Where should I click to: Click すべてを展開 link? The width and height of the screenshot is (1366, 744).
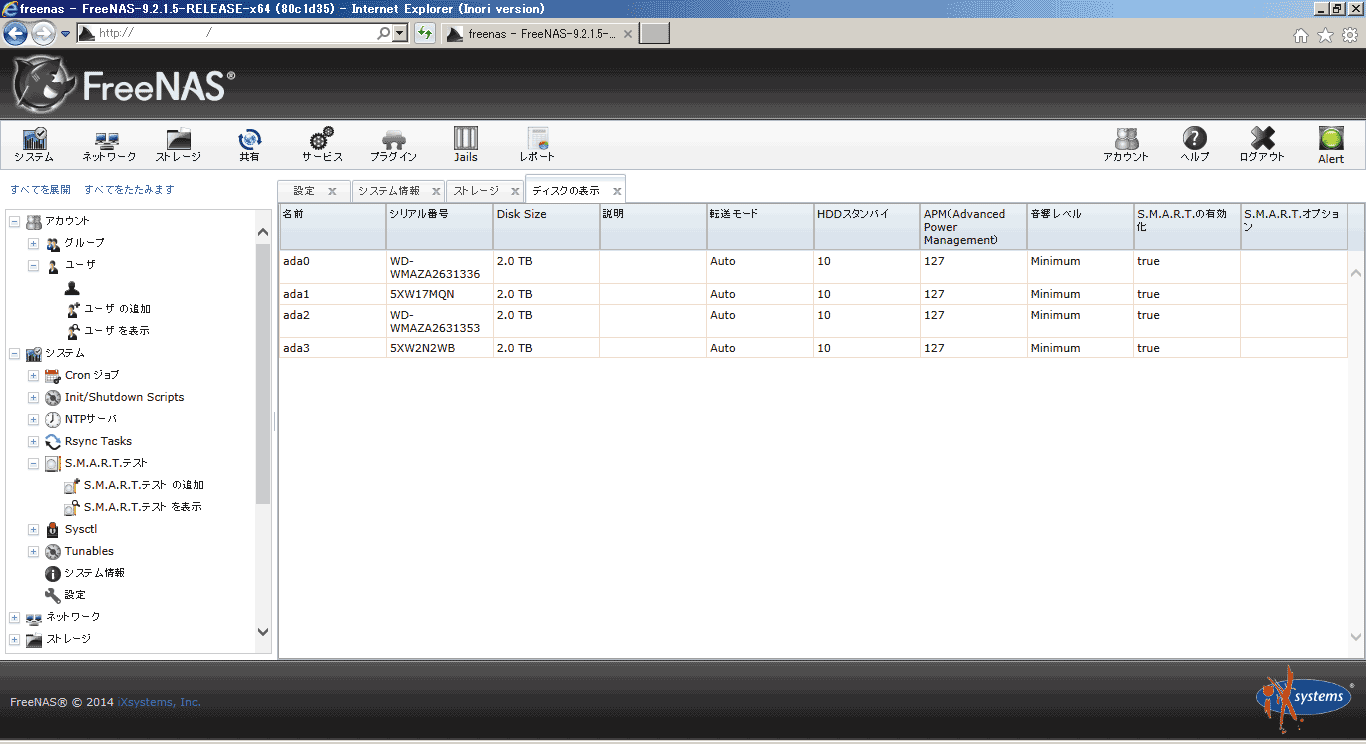tap(41, 189)
